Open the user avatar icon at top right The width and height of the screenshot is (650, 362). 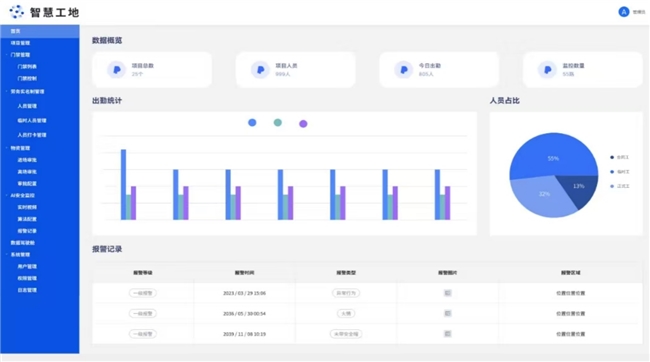pyautogui.click(x=623, y=12)
